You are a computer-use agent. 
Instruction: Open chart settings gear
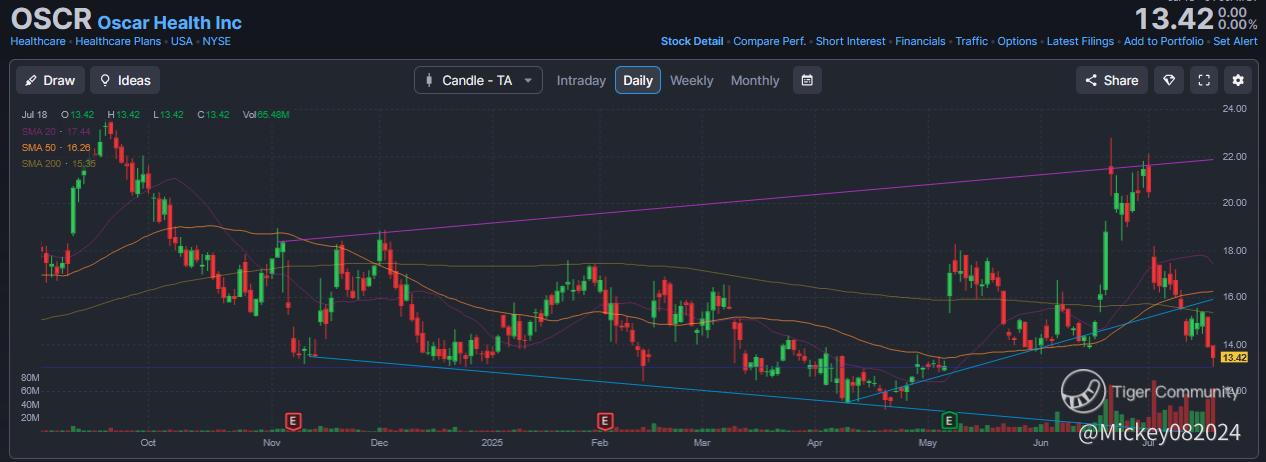(x=1238, y=80)
